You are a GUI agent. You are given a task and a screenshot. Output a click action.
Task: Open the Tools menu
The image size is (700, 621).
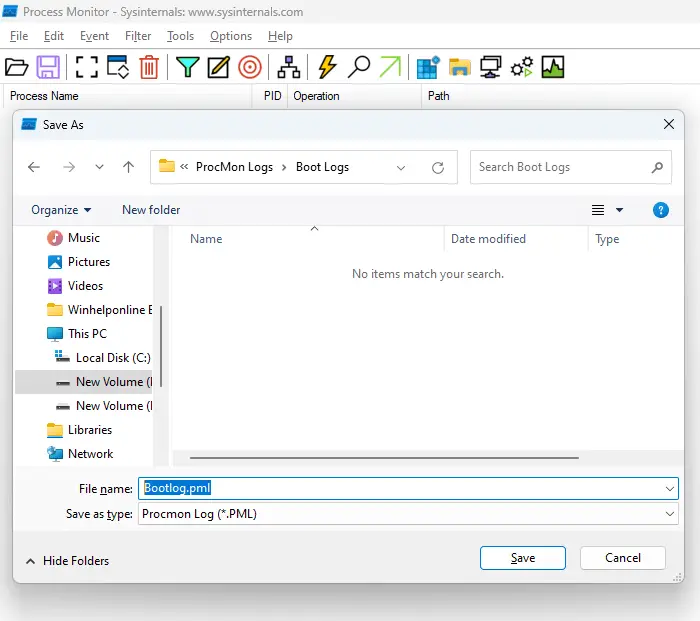pos(180,36)
